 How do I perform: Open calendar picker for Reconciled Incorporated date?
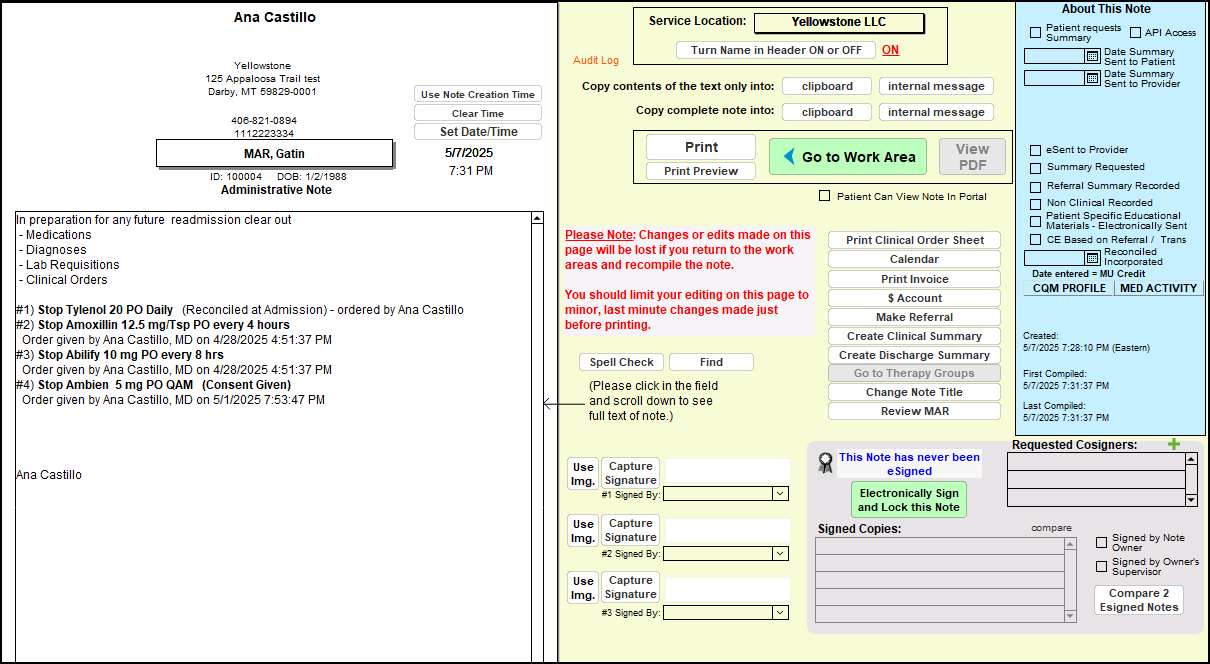coord(1092,258)
